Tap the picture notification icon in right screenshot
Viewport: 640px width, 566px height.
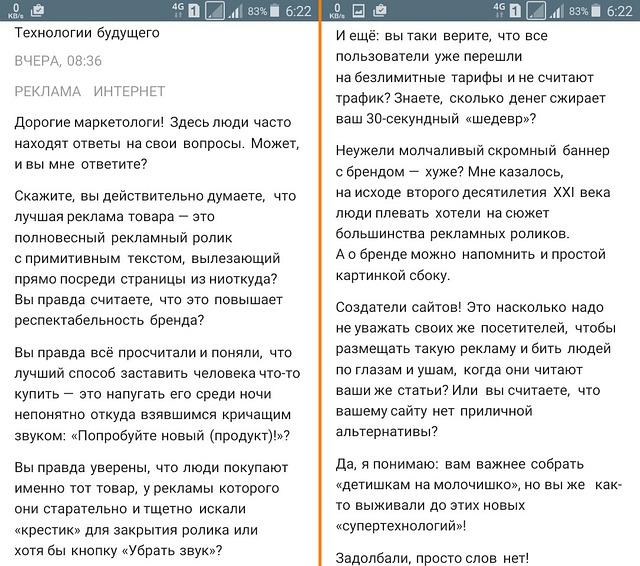click(x=358, y=11)
